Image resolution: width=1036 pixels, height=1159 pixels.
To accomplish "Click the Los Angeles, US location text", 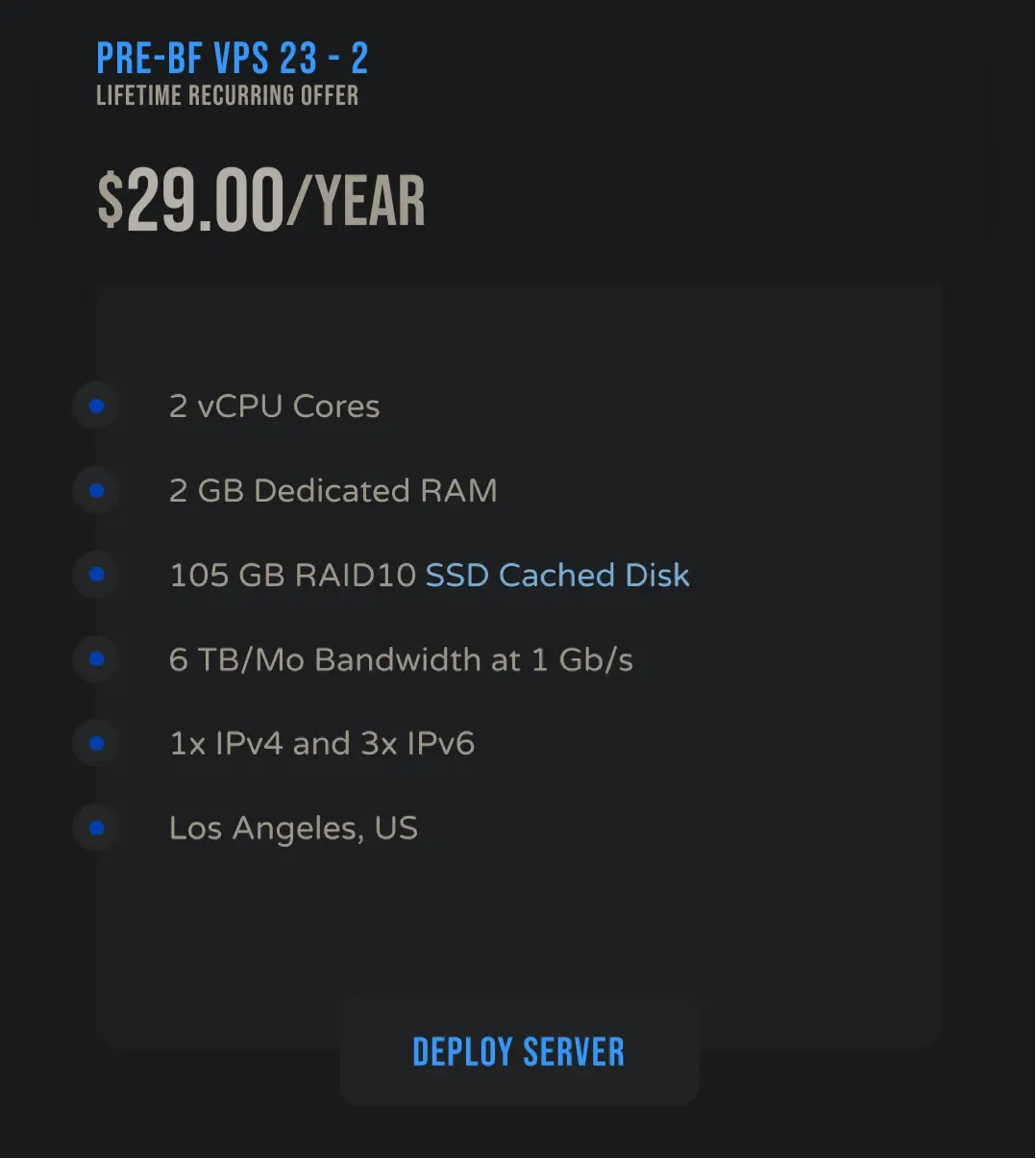I will tap(294, 828).
